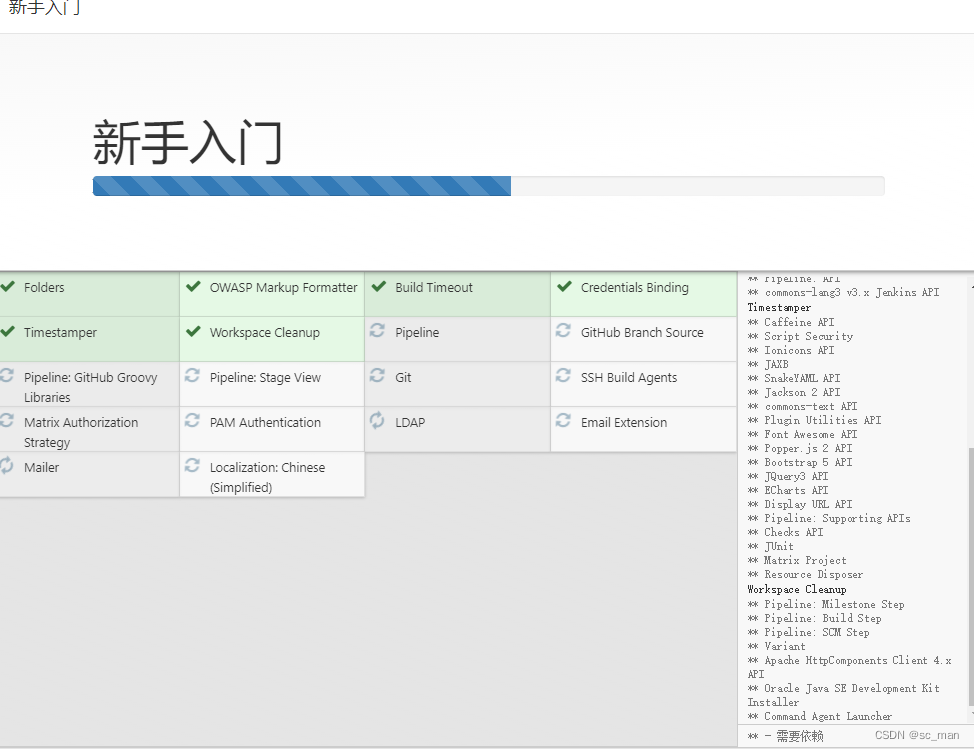Click the checkmark beside Credentials Binding
Screen dimensions: 974x750
tap(565, 286)
